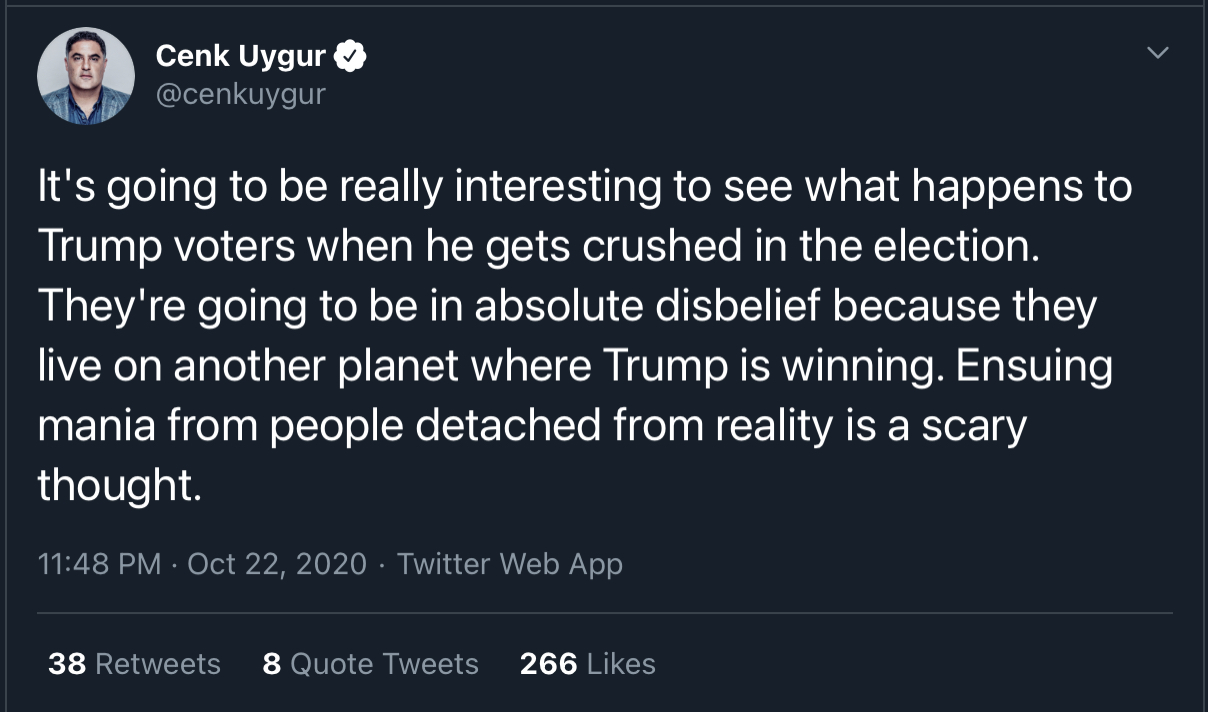Click the word "crushed" in the tweet

[x=665, y=248]
